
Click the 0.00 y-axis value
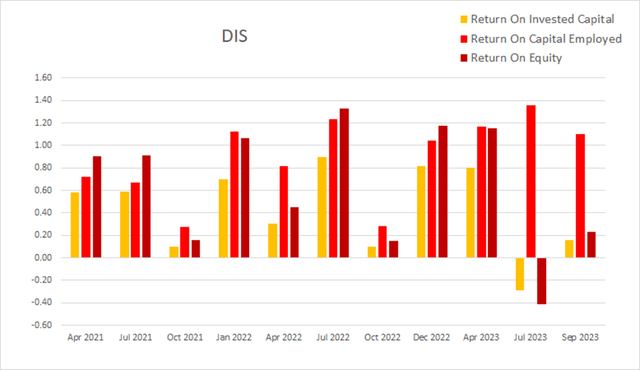[43, 258]
